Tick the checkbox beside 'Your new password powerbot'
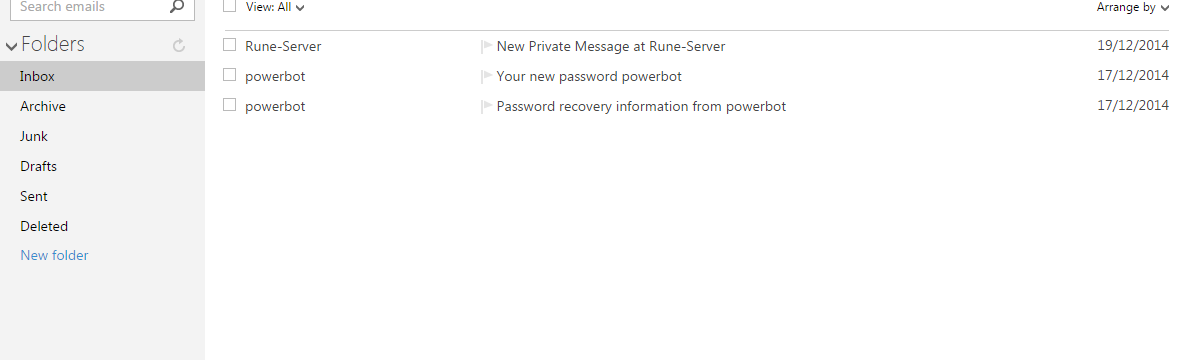 click(230, 75)
